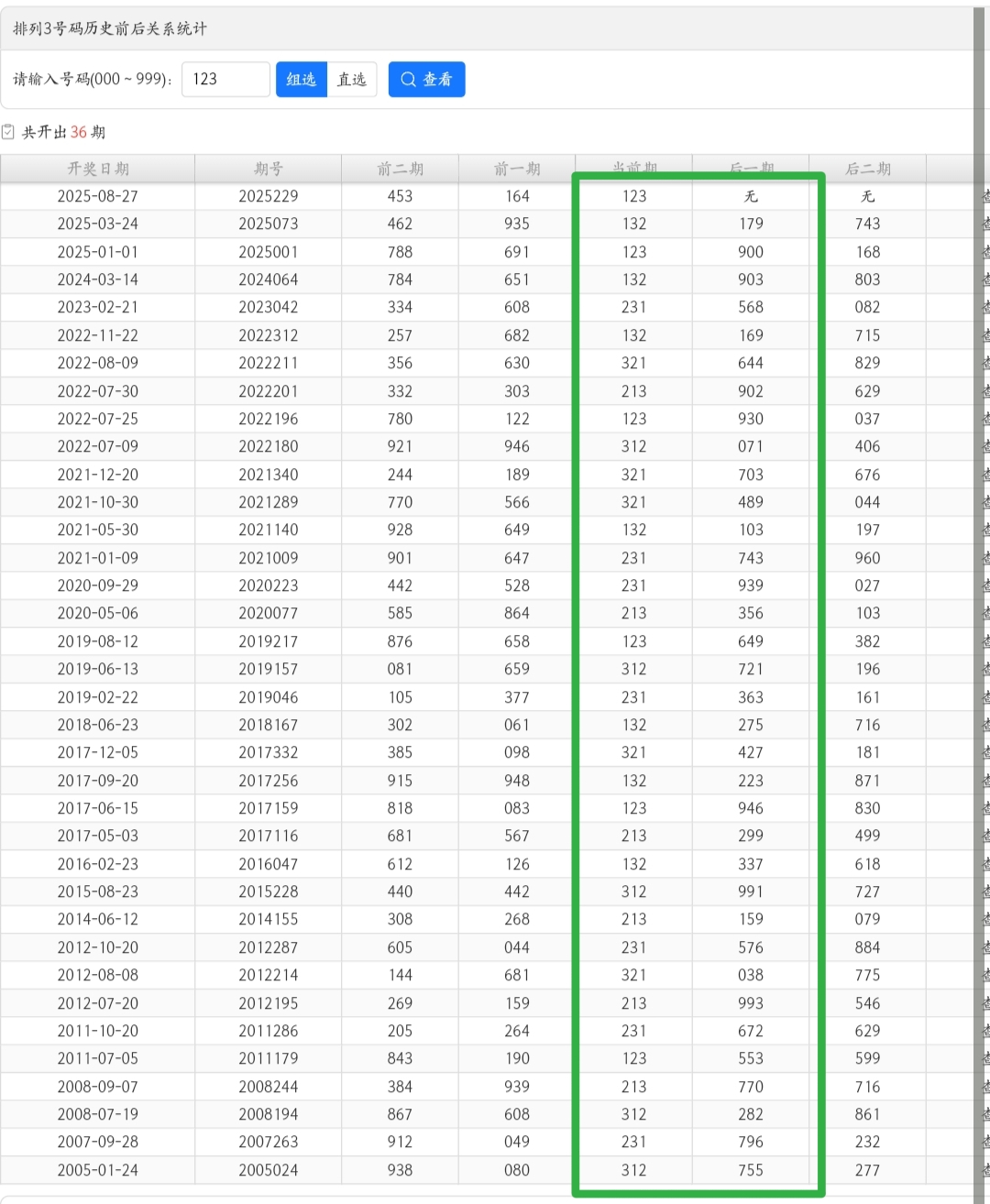This screenshot has width=990, height=1204.
Task: Click the date cell 2008-09-07
Action: click(98, 1087)
